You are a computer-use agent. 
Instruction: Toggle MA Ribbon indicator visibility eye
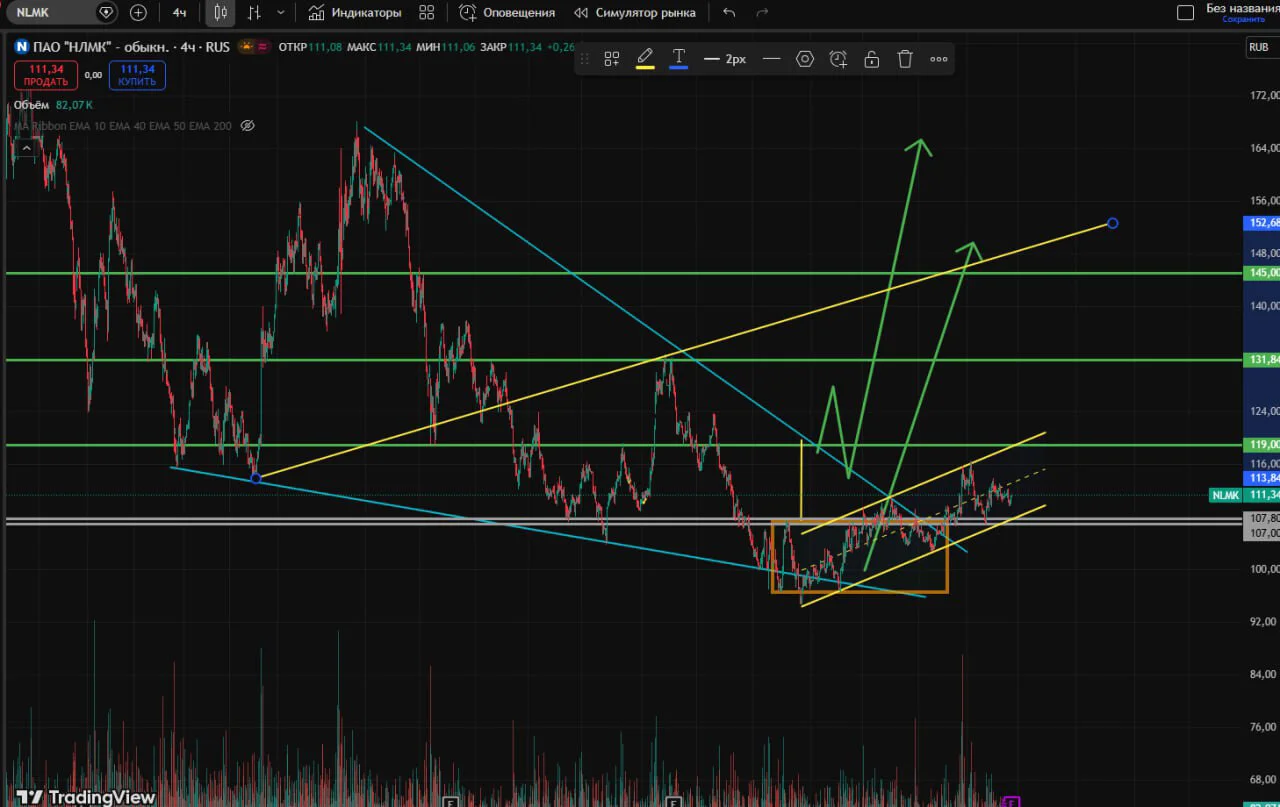248,126
